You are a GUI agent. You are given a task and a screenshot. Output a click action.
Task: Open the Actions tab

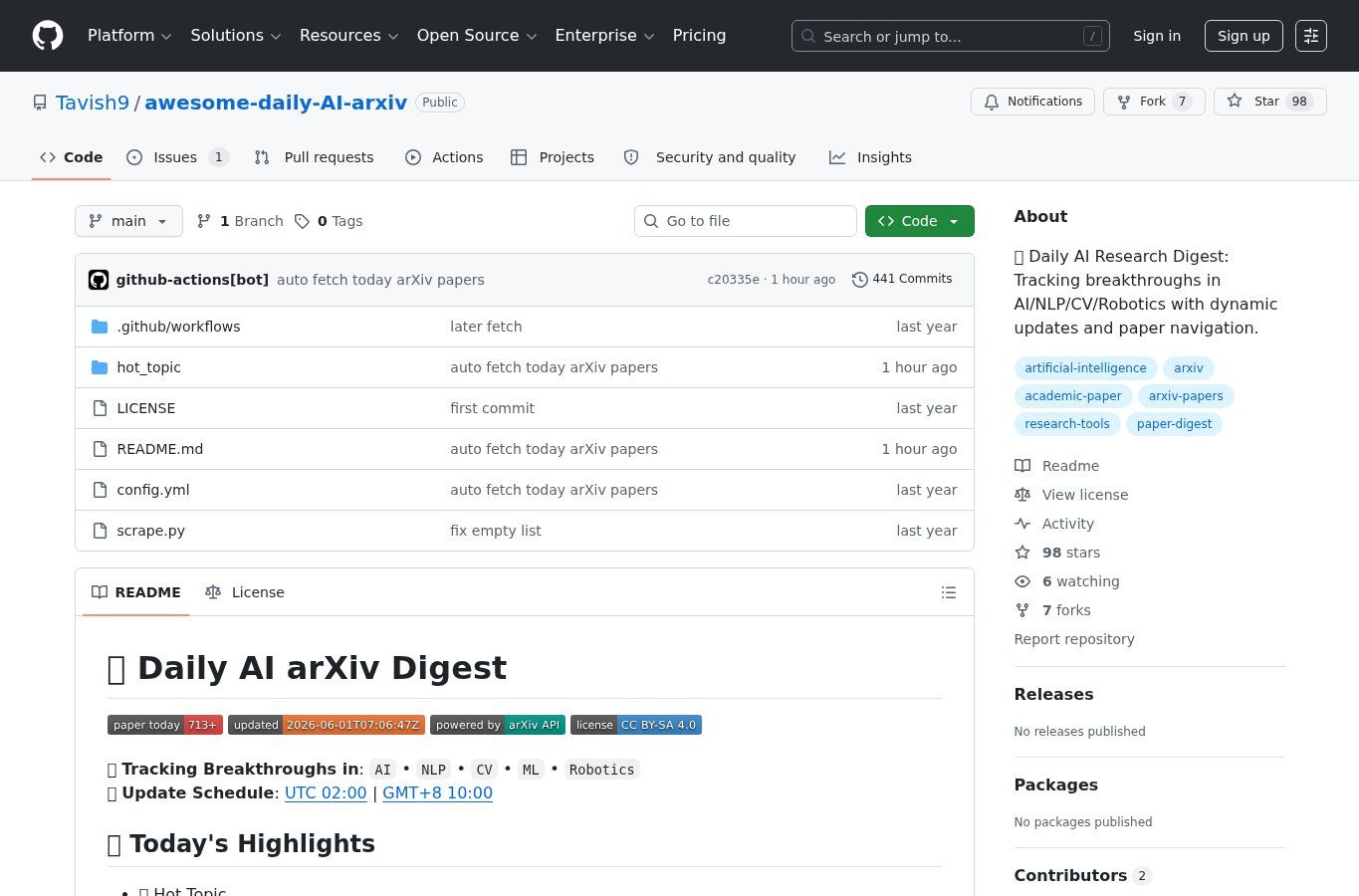(444, 157)
